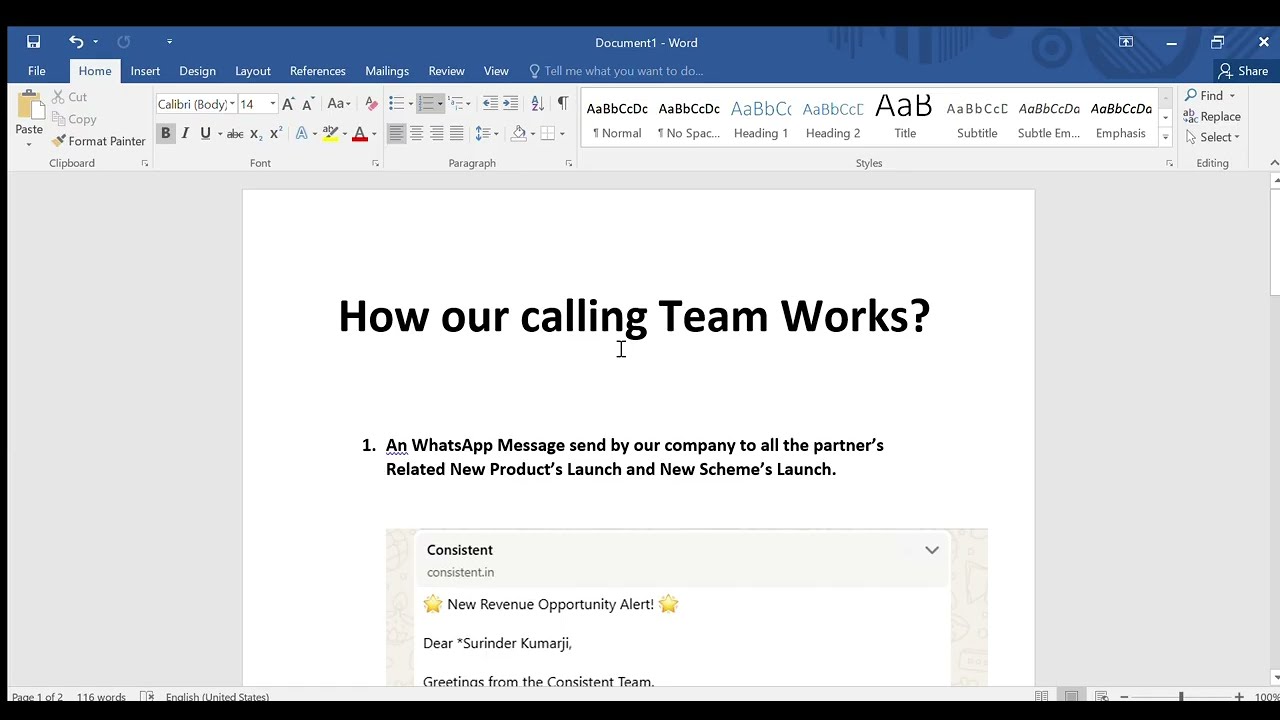Shrink font size icon

(x=308, y=104)
